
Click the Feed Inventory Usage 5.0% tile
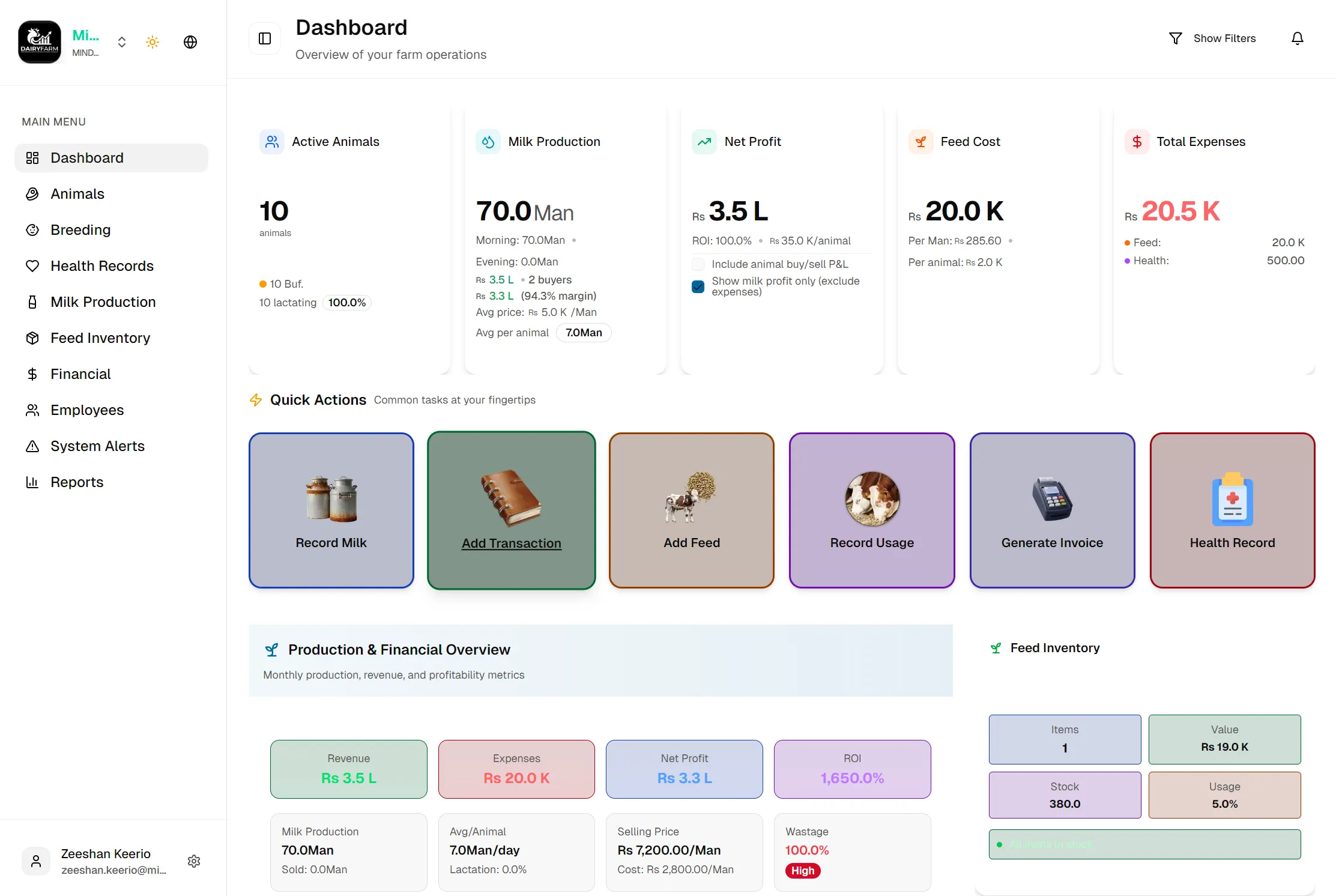tap(1225, 795)
